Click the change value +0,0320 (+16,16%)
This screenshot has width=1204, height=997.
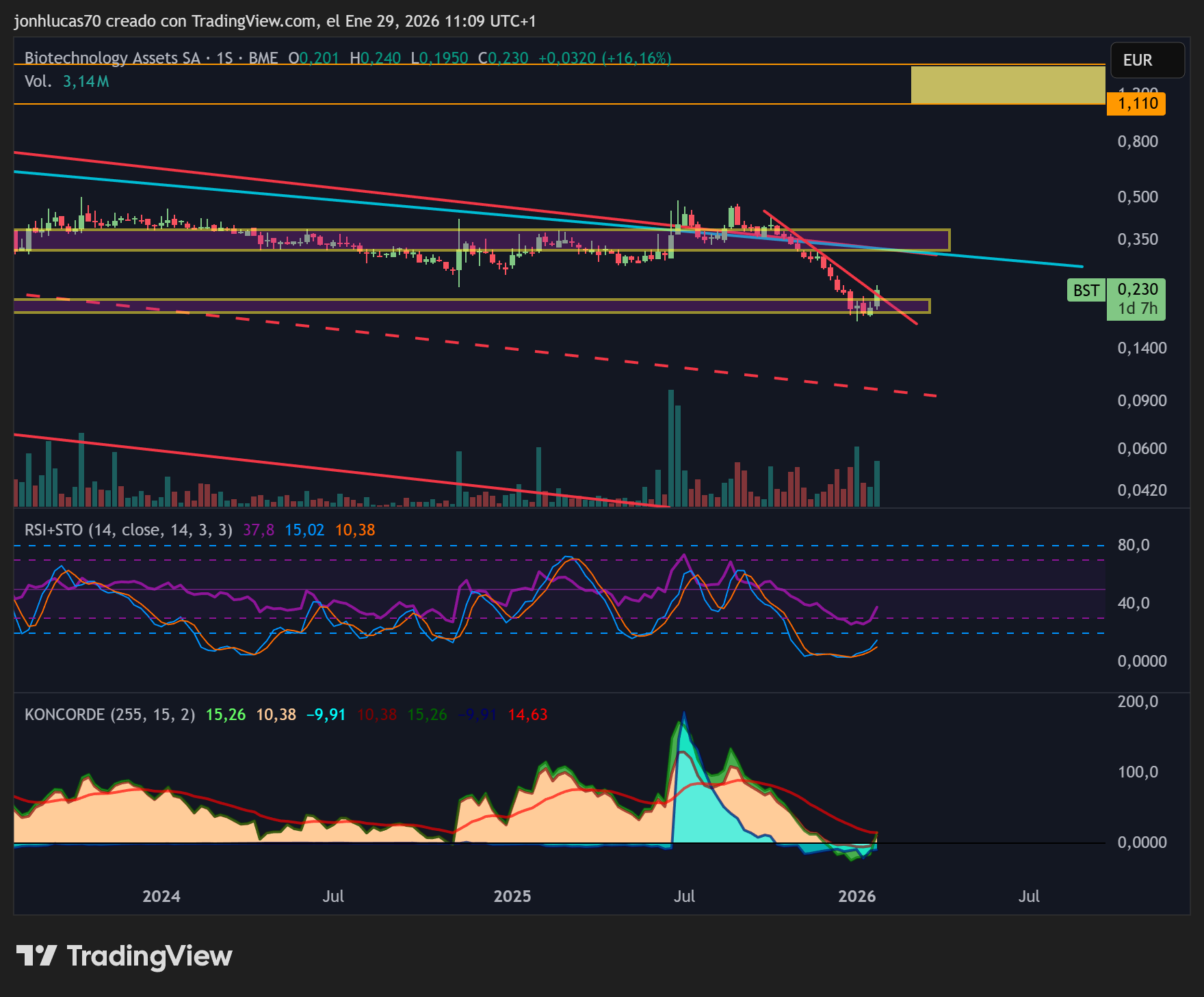(605, 58)
